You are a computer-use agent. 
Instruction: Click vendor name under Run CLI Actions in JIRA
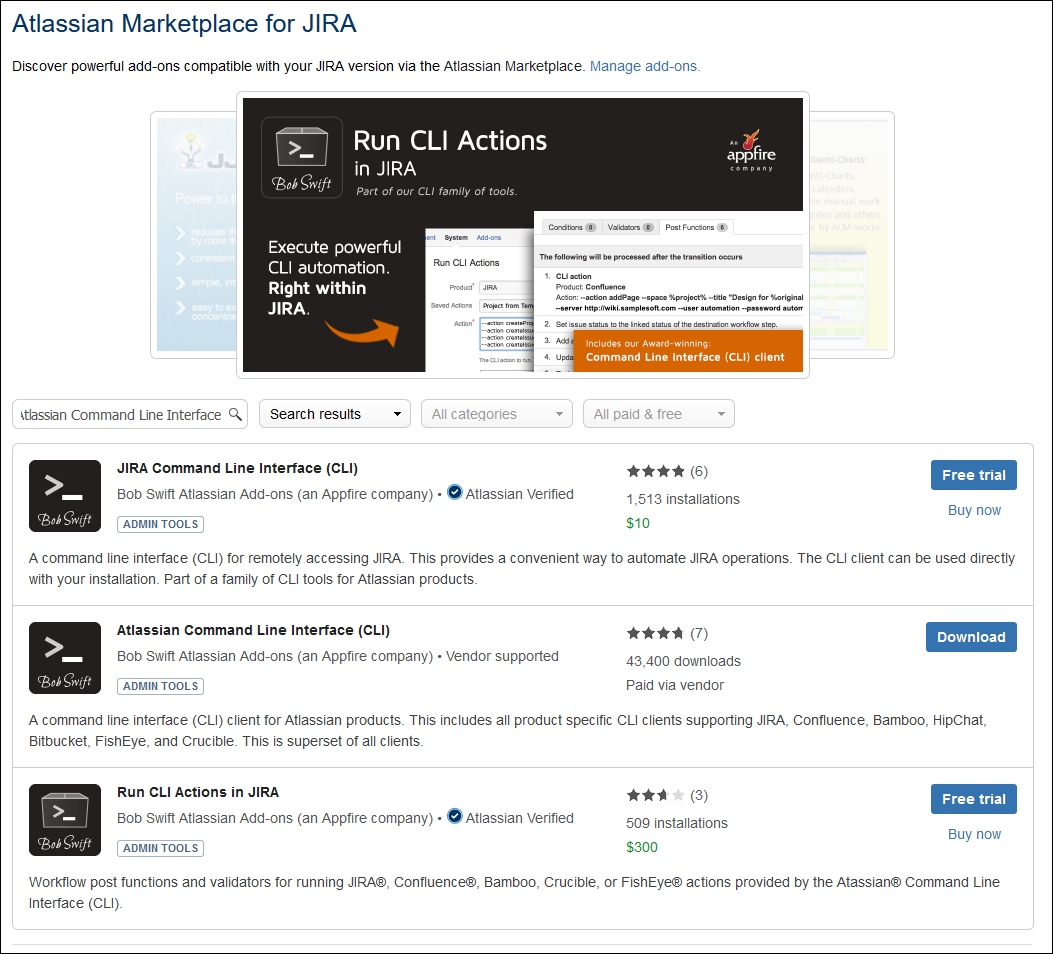pos(275,818)
